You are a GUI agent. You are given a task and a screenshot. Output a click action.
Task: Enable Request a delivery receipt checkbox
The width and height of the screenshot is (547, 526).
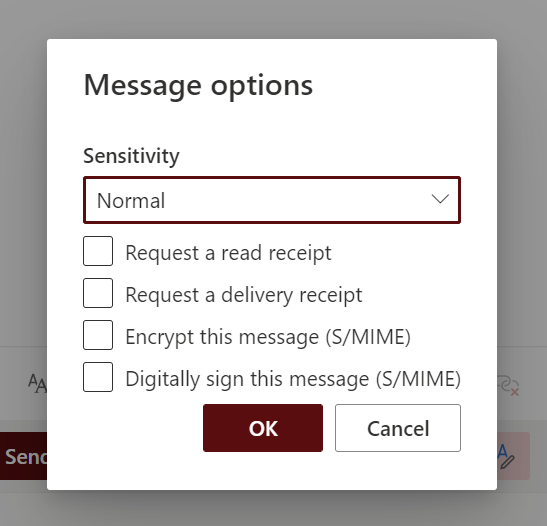coord(98,293)
